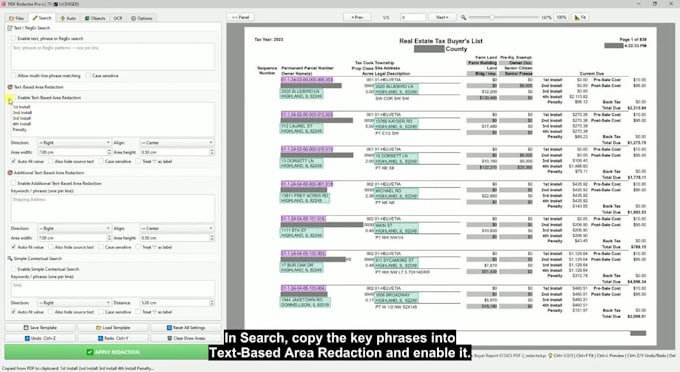
Task: Click the 'Penalty' line in keywords box
Action: [20, 130]
